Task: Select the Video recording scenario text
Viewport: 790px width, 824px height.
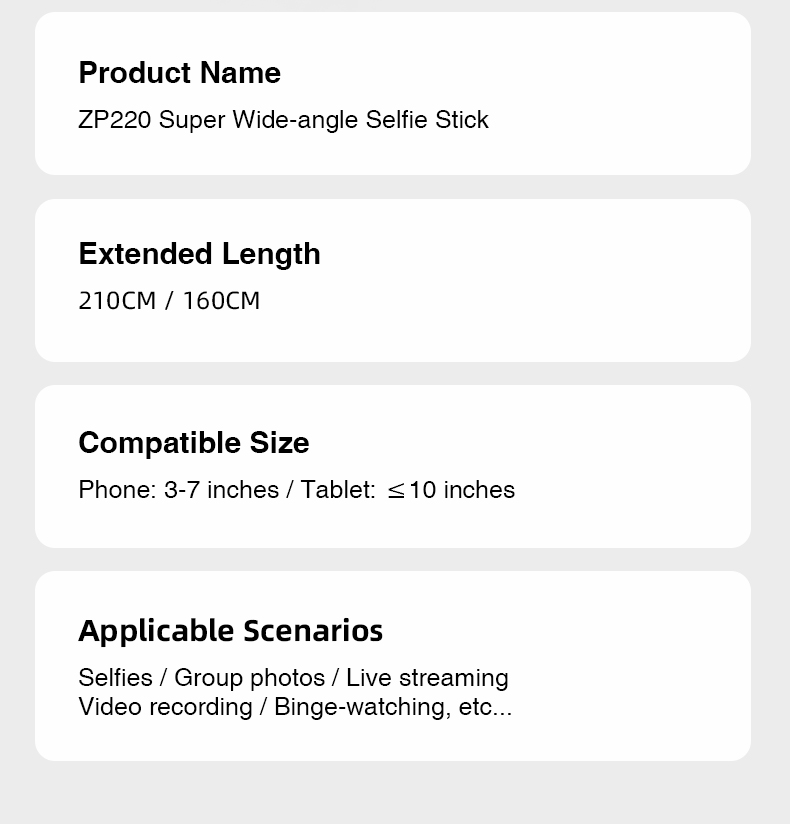Action: (164, 707)
